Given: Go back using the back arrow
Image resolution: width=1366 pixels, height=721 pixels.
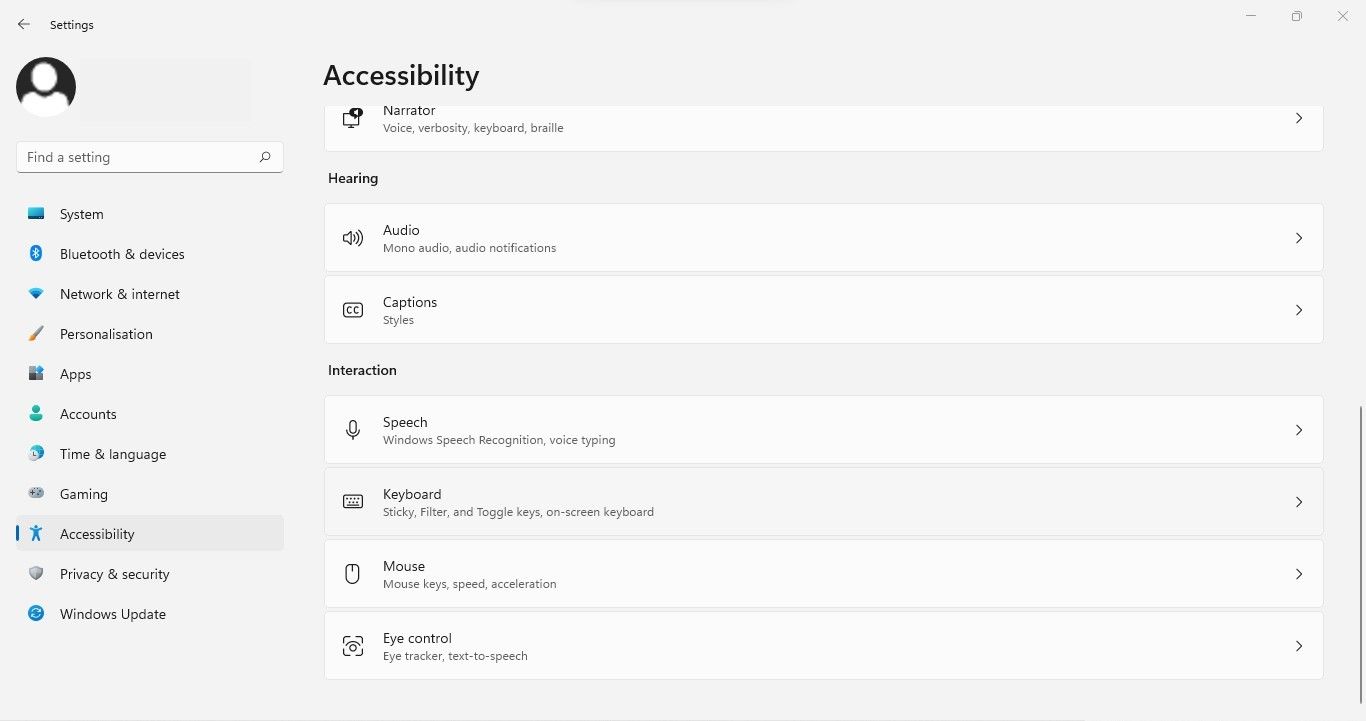Looking at the screenshot, I should tap(24, 24).
